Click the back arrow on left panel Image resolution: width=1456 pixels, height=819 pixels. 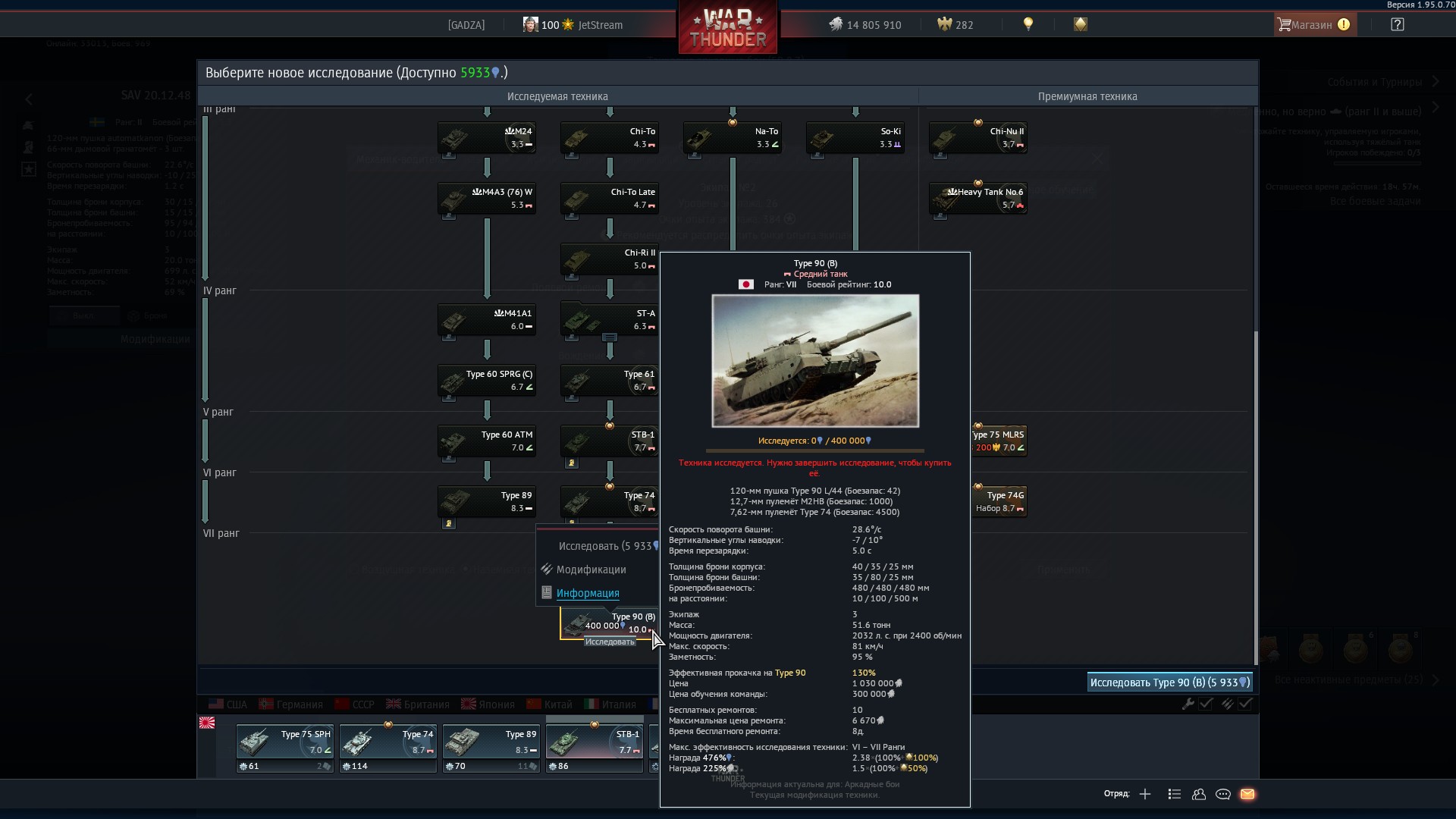tap(29, 99)
